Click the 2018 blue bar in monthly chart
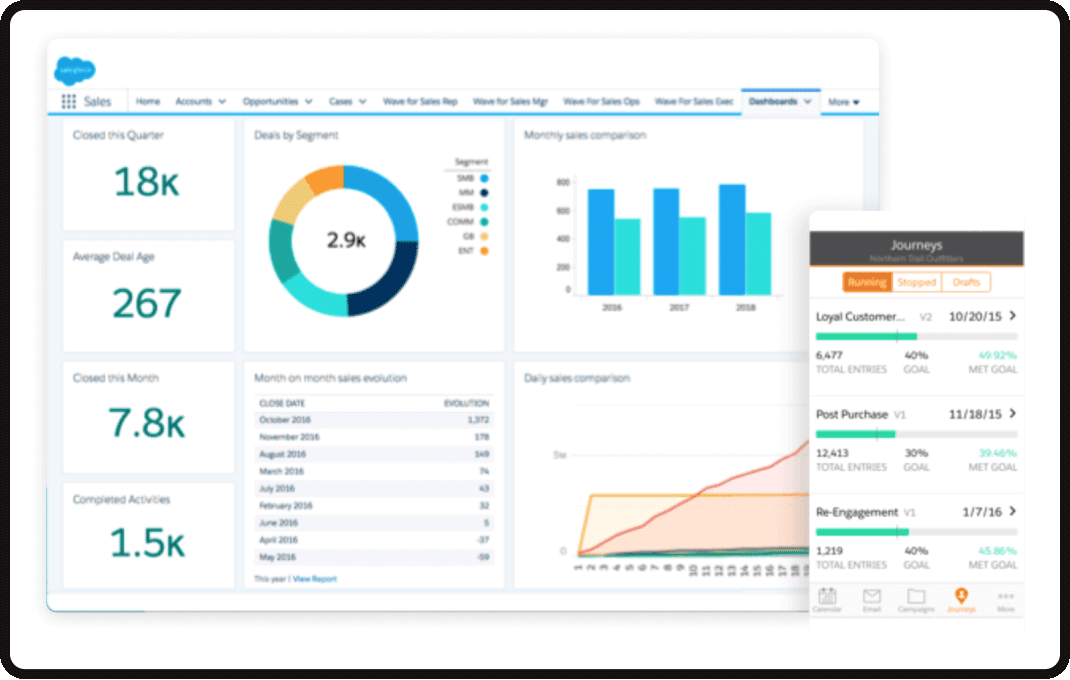 732,240
